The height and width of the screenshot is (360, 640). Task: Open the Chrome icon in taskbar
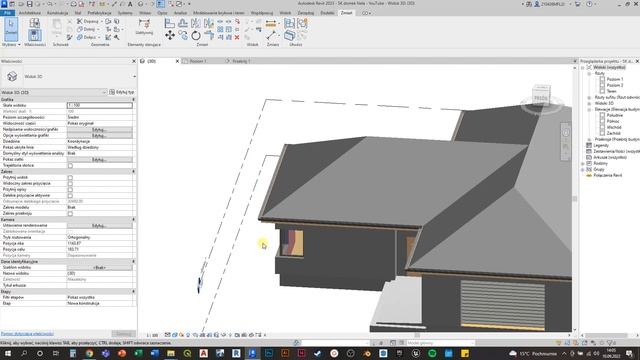89,353
